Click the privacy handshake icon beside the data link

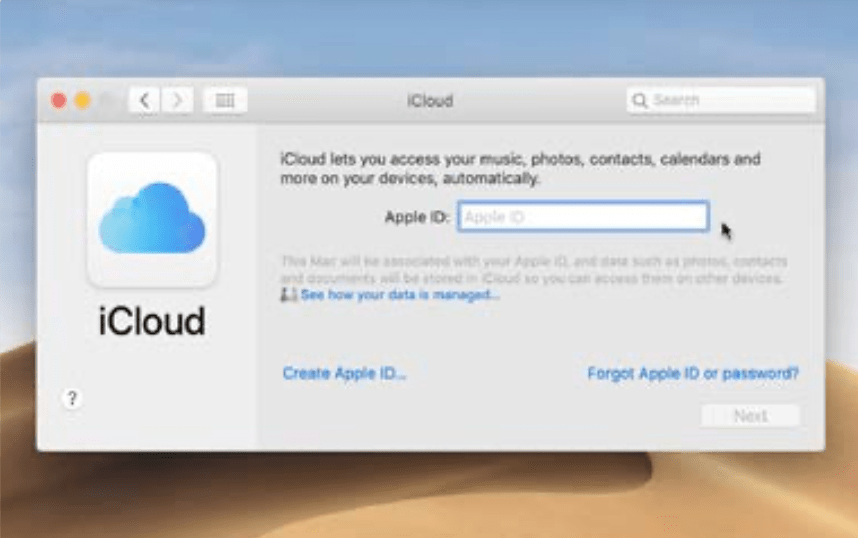coord(288,294)
